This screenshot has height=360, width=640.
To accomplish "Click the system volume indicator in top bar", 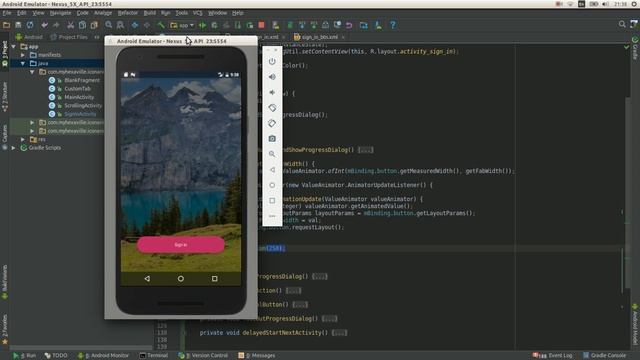I will [x=606, y=4].
